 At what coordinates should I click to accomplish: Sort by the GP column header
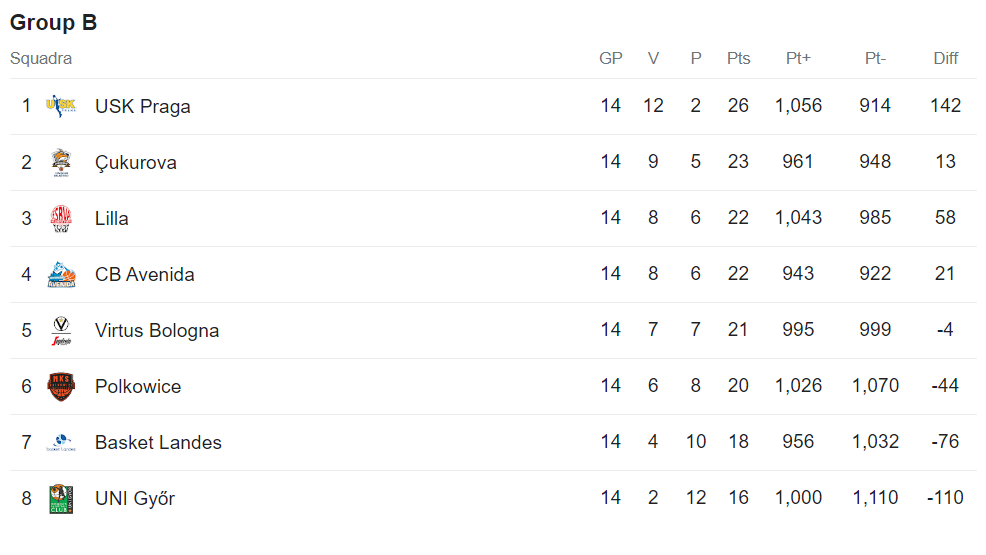[611, 58]
